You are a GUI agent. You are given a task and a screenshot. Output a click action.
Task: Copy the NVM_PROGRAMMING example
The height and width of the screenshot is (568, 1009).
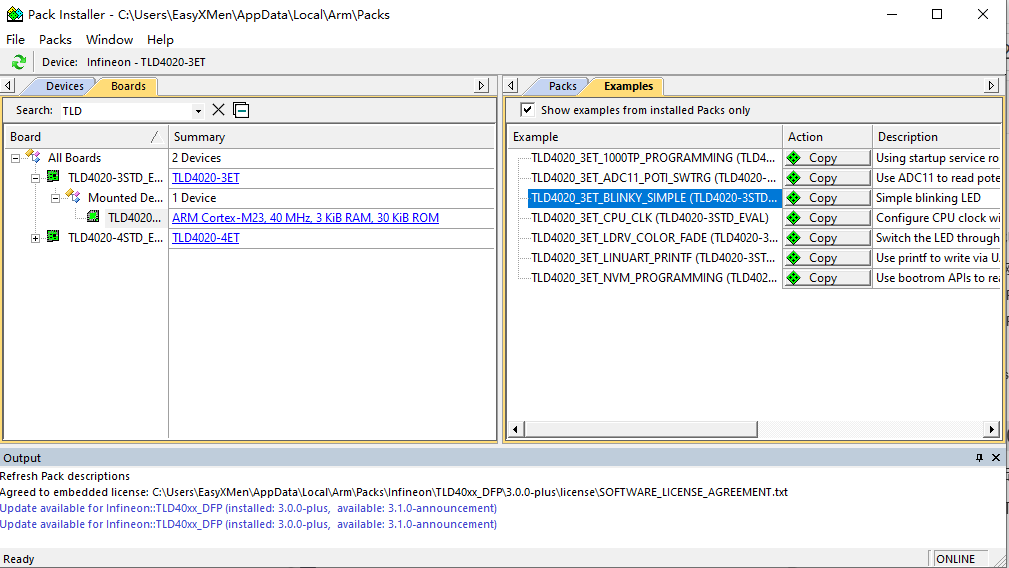click(827, 277)
